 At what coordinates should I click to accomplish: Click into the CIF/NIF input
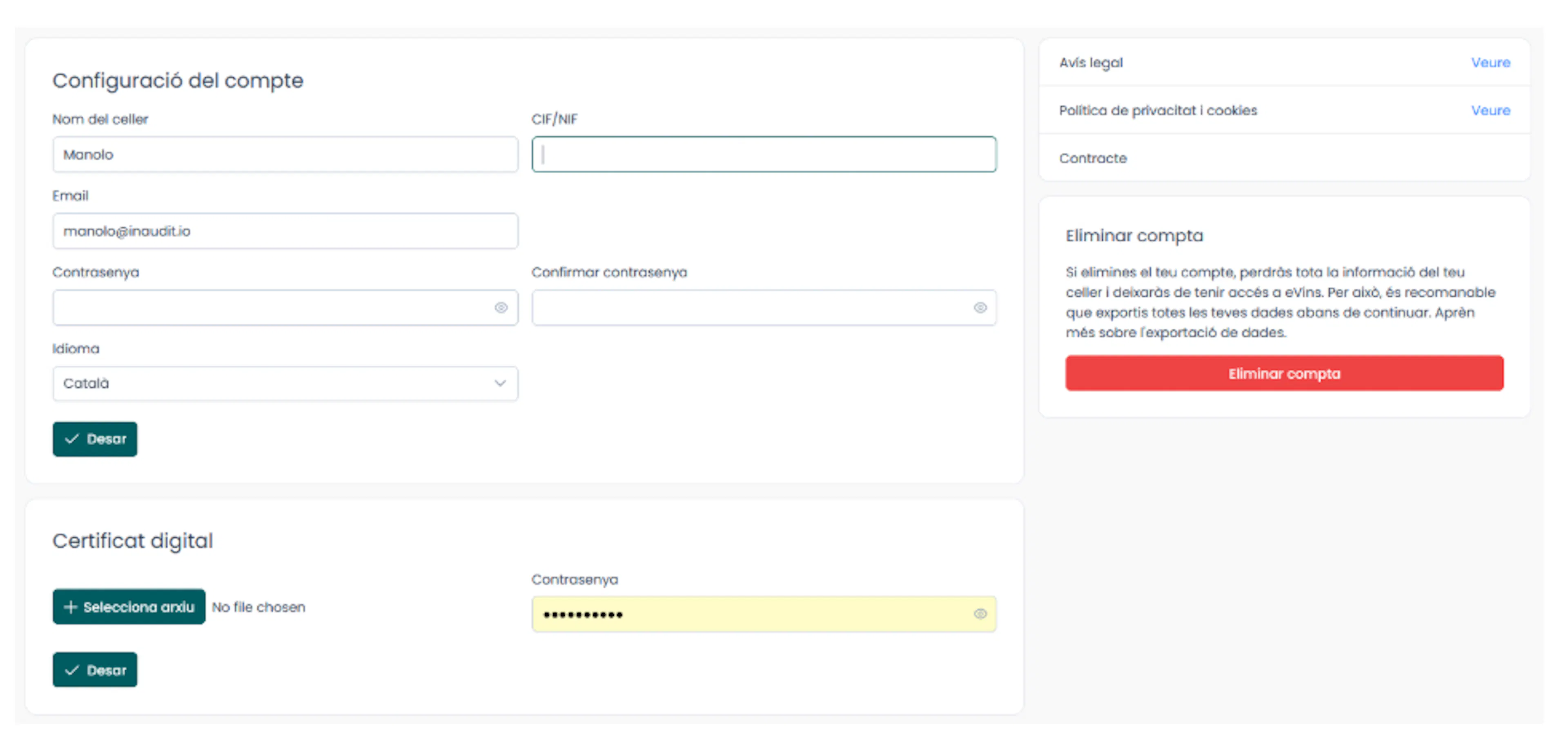(x=763, y=155)
